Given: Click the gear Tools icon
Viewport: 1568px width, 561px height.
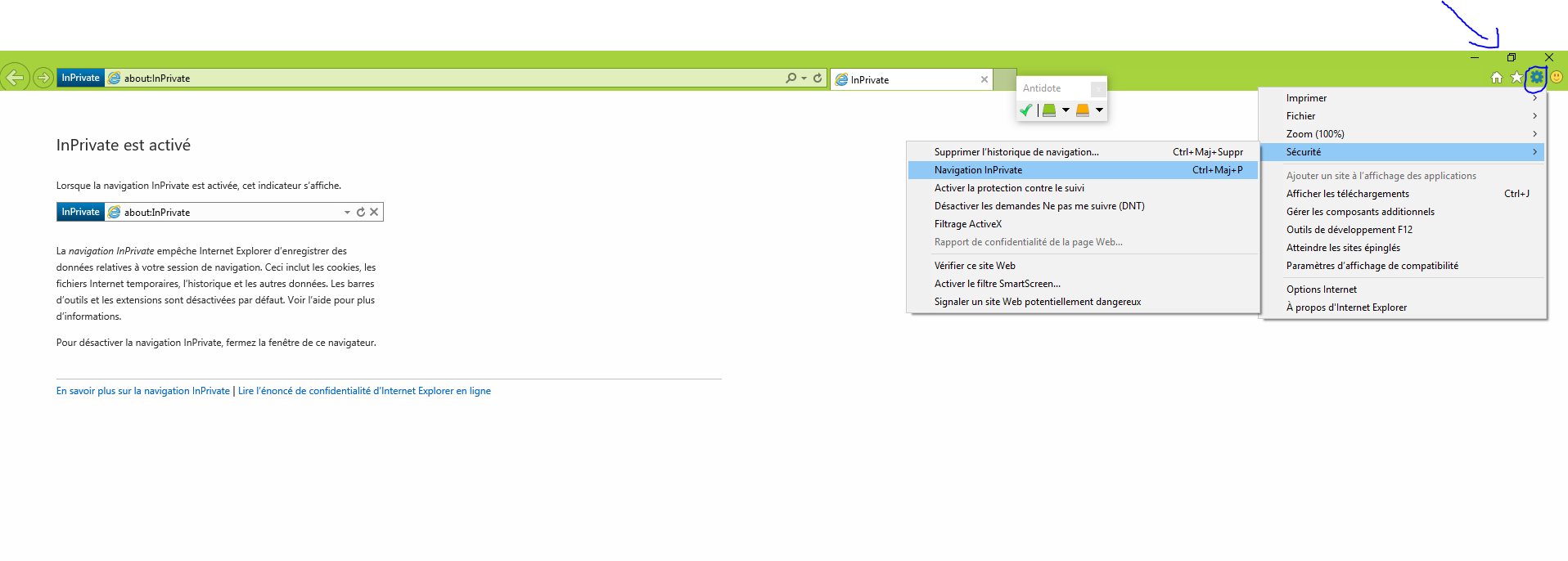Looking at the screenshot, I should point(1537,77).
